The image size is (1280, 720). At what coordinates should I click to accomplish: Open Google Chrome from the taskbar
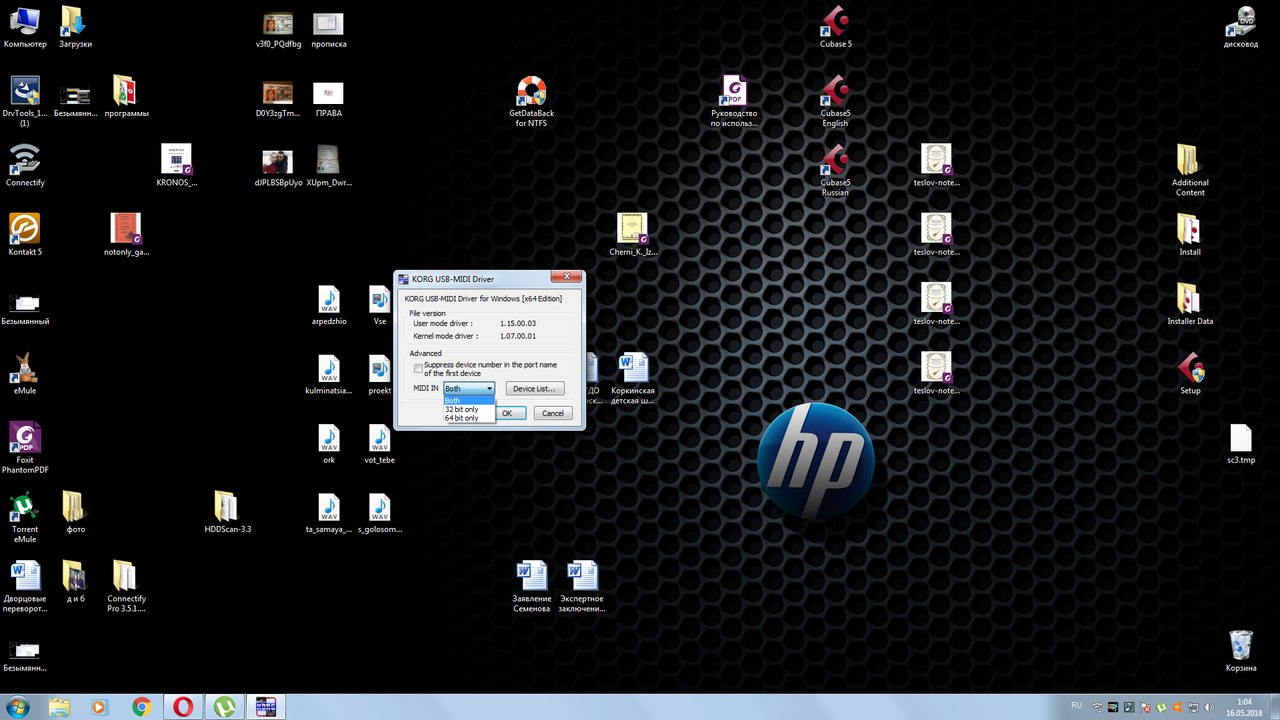pos(141,707)
